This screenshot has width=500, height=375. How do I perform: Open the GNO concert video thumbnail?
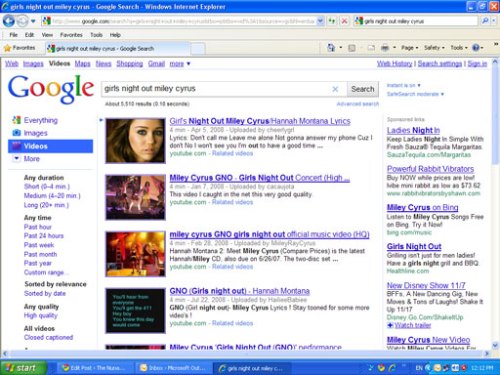click(x=135, y=197)
